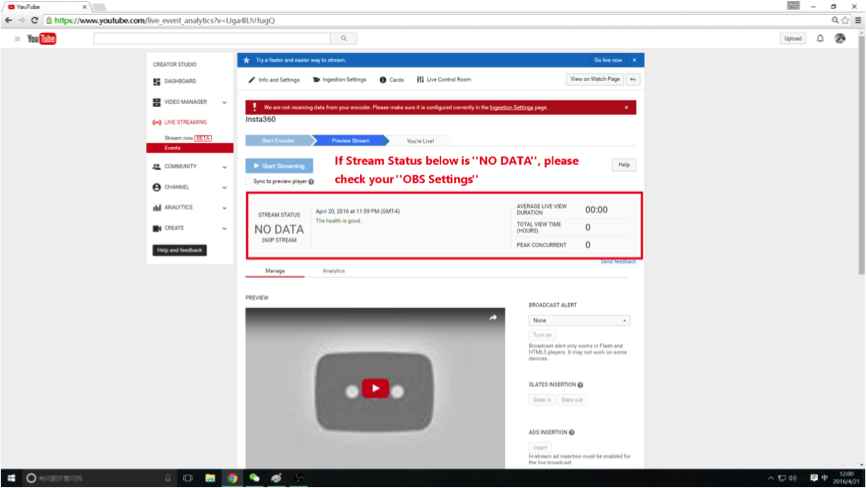Follow the Ingestion Settings link in warning
The image size is (866, 488).
coord(511,108)
